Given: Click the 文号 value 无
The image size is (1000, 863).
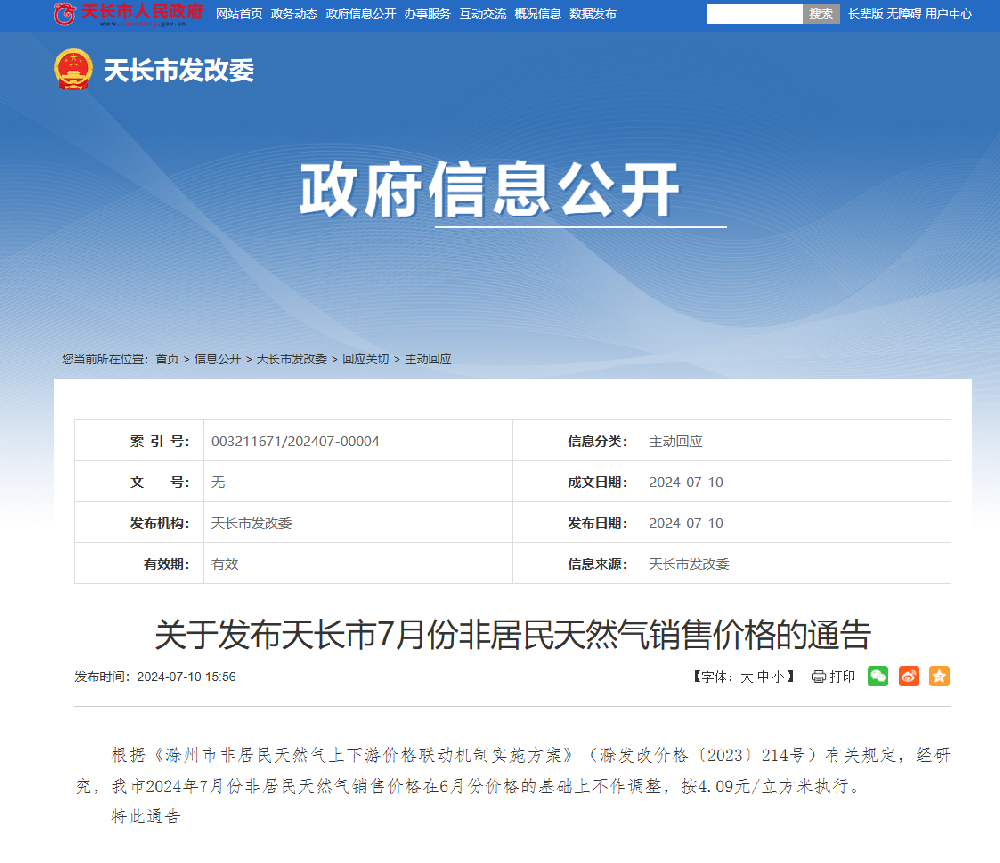Looking at the screenshot, I should click(x=218, y=482).
